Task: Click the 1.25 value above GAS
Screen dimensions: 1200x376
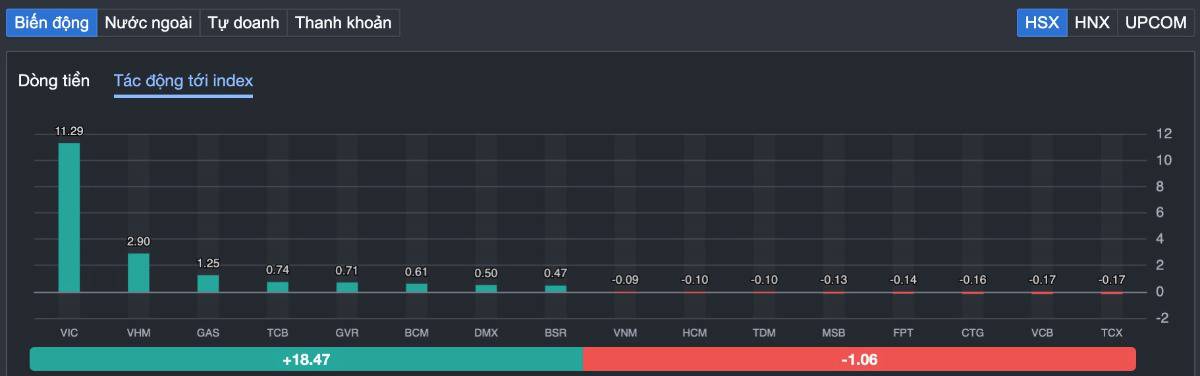Action: 208,263
